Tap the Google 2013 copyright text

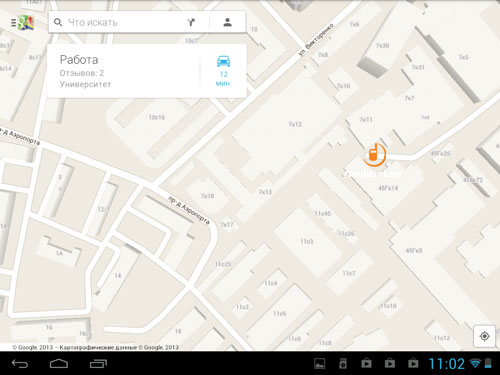click(x=96, y=347)
